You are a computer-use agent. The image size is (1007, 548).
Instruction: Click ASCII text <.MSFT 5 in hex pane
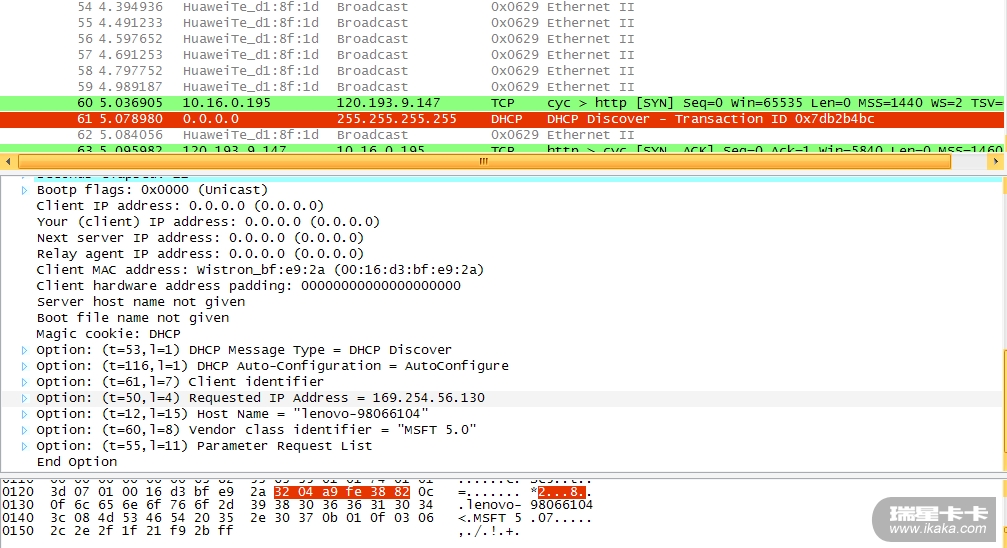tap(490, 518)
